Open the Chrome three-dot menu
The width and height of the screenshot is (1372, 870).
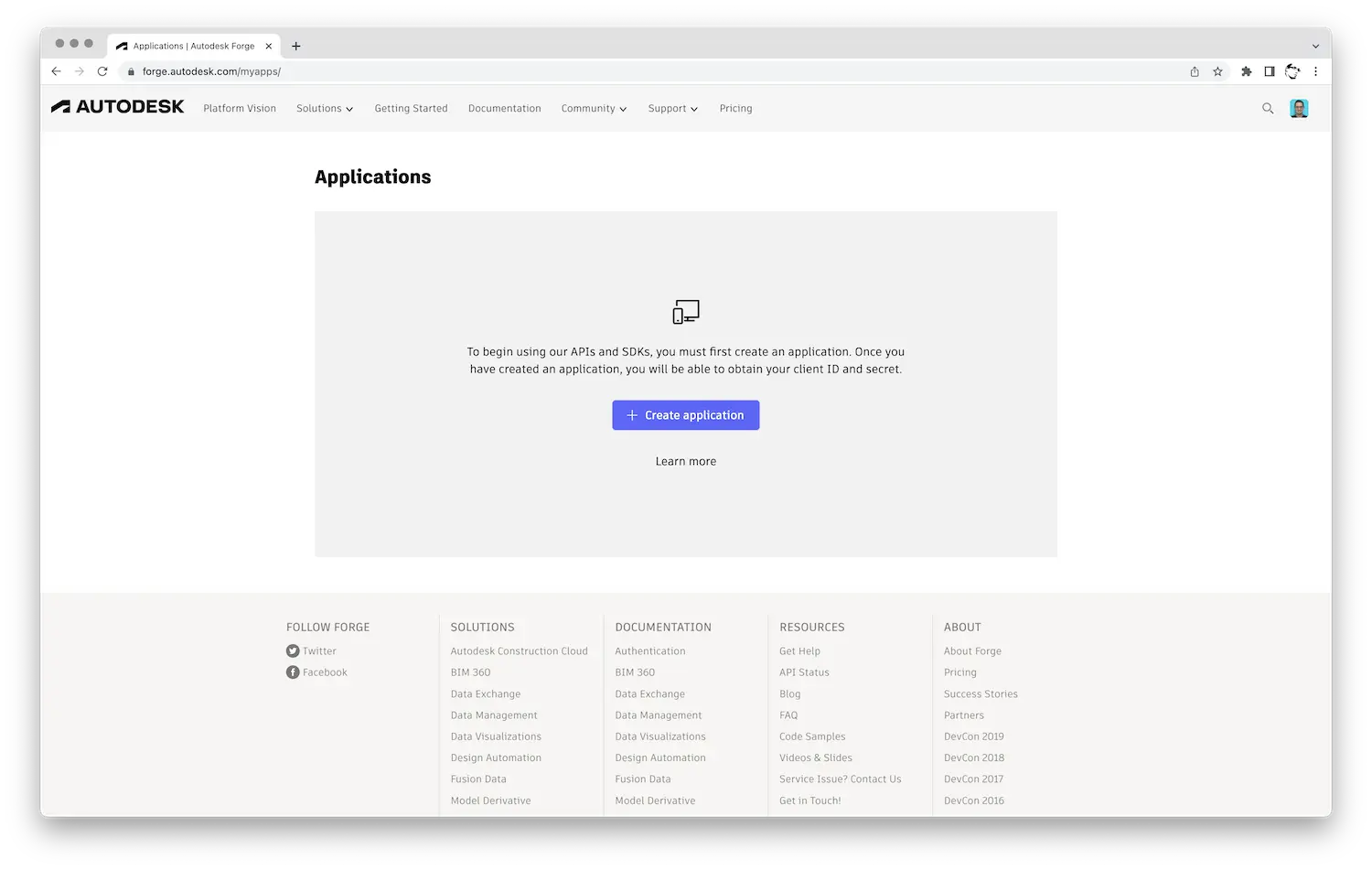pos(1315,71)
